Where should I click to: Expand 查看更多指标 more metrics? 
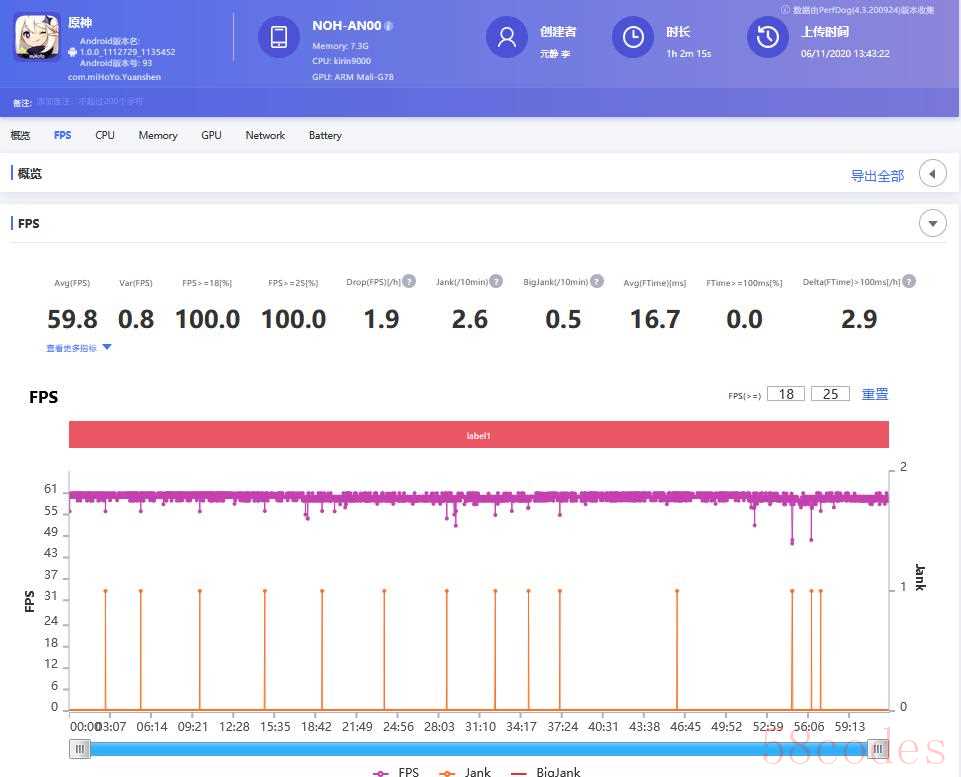pyautogui.click(x=78, y=348)
